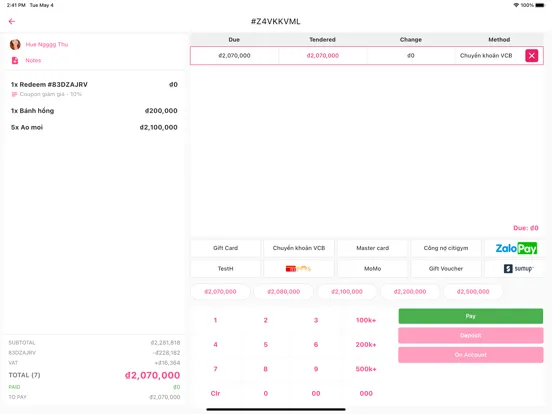This screenshot has height=414, width=552.
Task: Choose the SumUp payment icon
Action: [518, 269]
